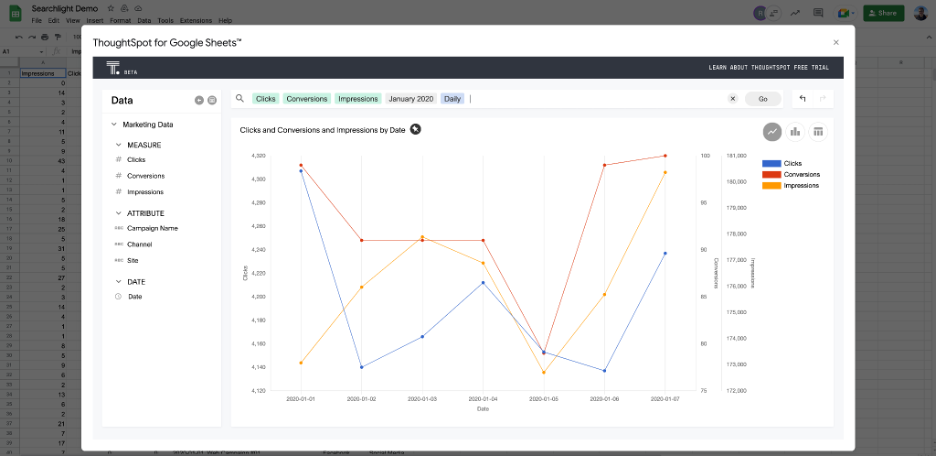Image resolution: width=936 pixels, height=456 pixels.
Task: Select the Site attribute
Action: (133, 260)
